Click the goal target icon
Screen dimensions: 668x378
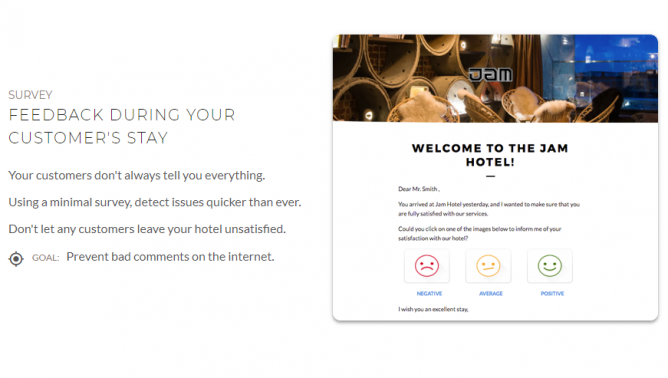(x=16, y=259)
